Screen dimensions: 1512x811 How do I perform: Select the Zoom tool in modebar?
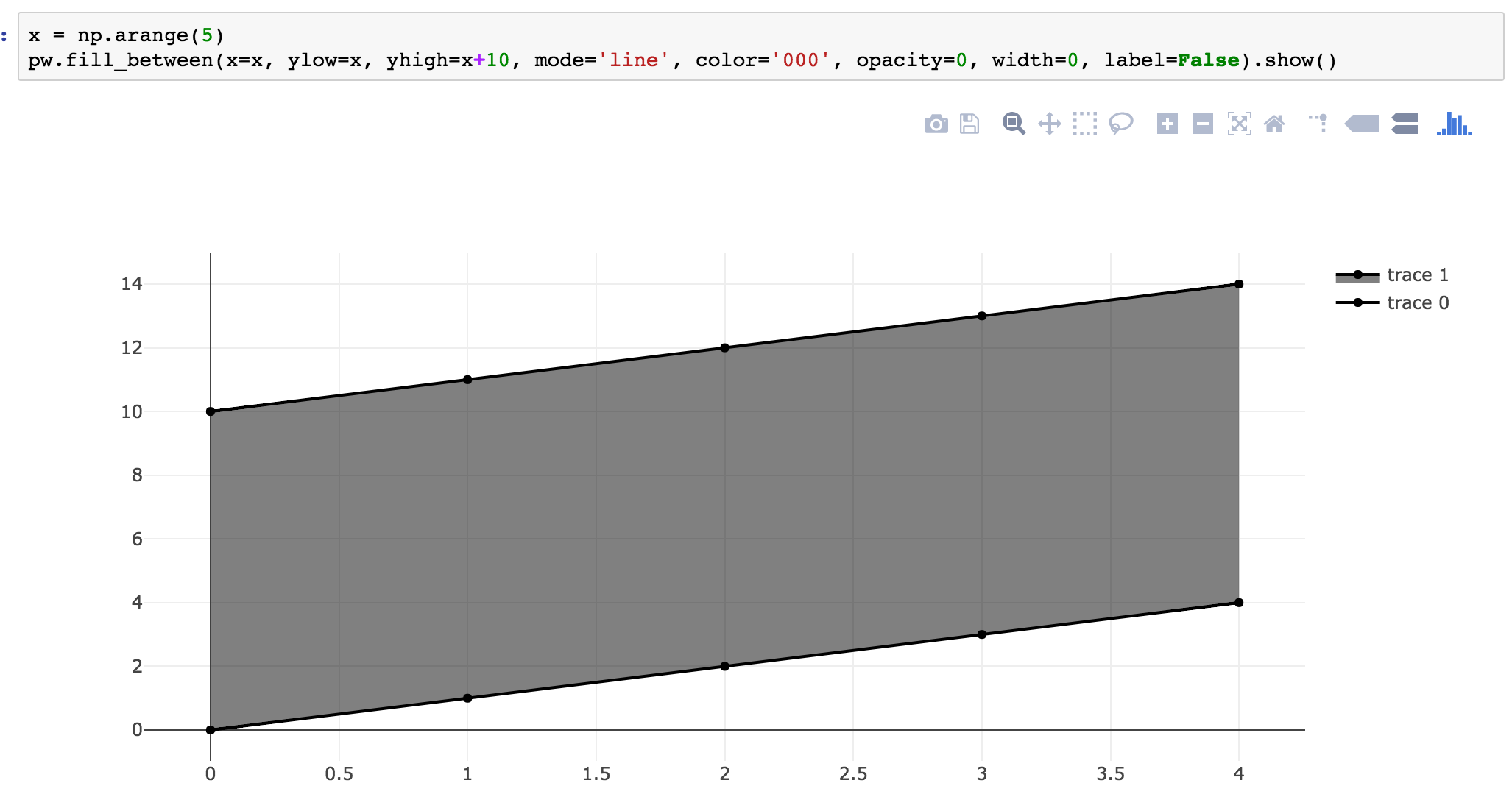[x=1014, y=124]
